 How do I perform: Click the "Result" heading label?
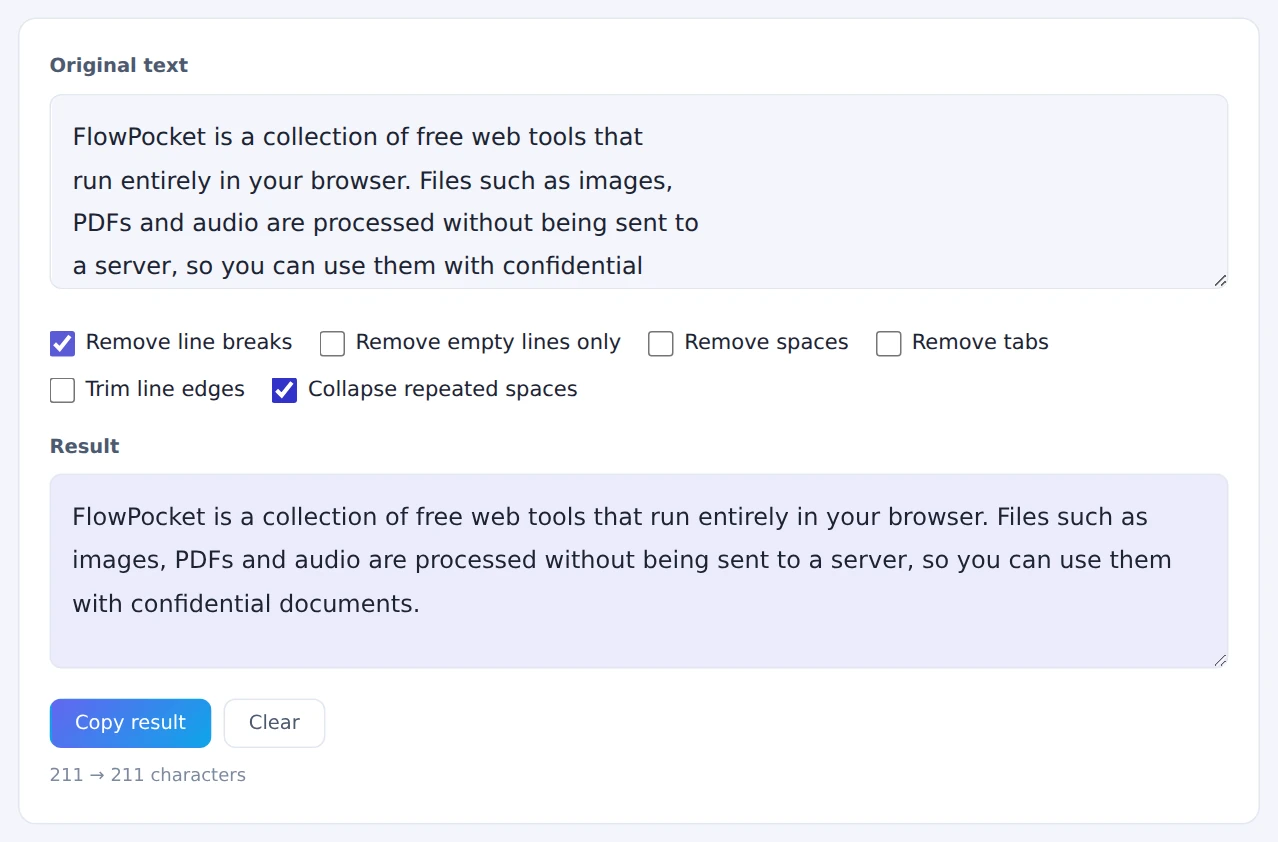pos(85,446)
